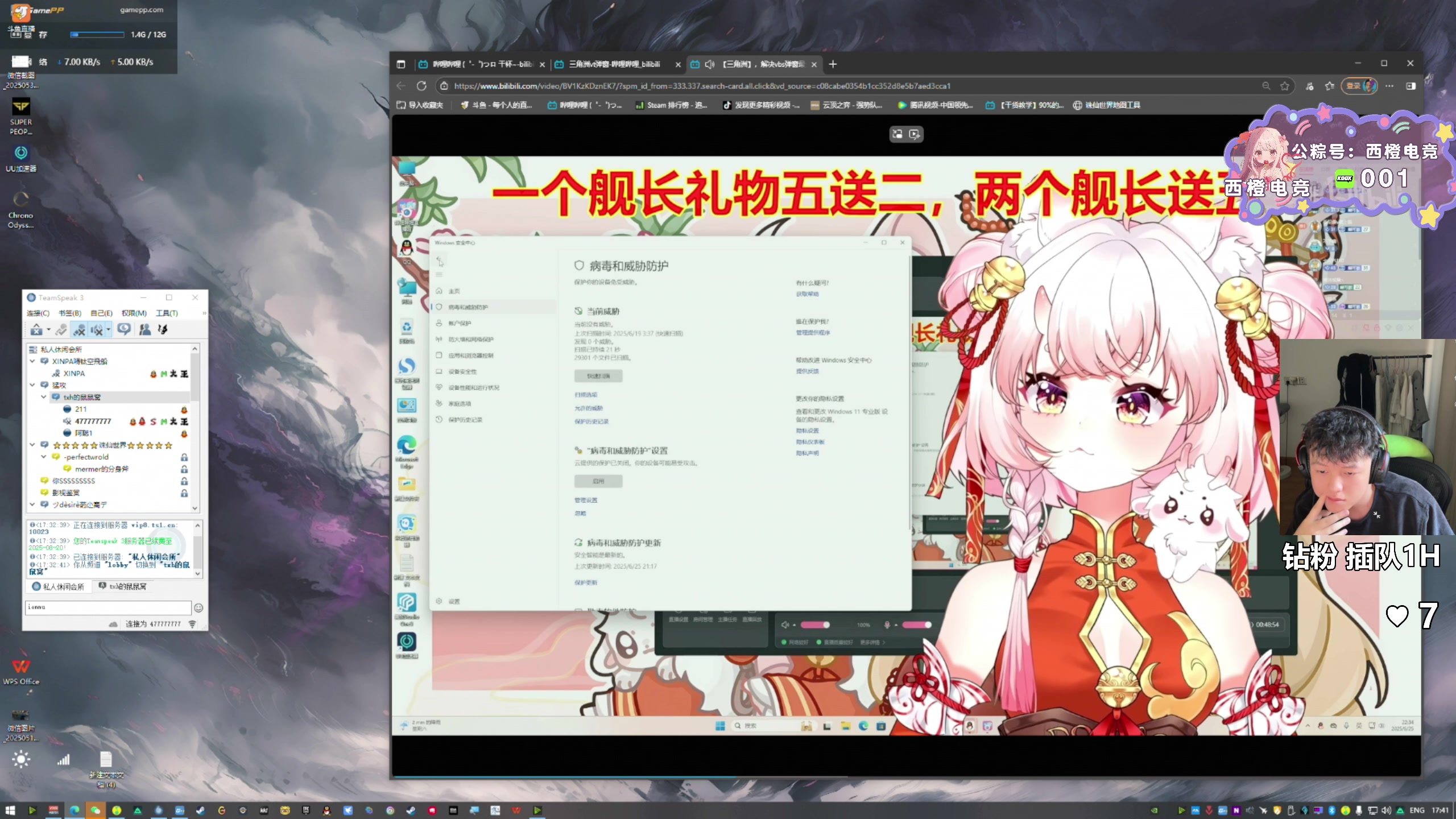Switch to 私人休闲会所 chat tab in TeamSpeak
Image resolution: width=1456 pixels, height=819 pixels.
pos(58,586)
